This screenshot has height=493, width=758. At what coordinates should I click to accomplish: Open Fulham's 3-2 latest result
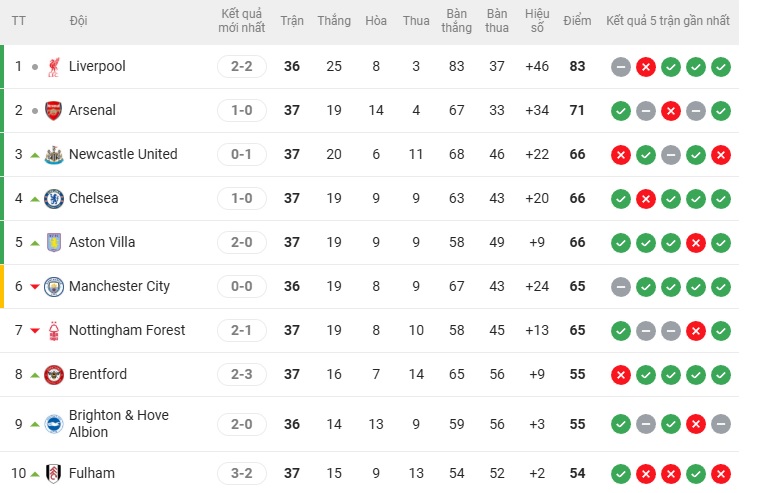point(242,474)
